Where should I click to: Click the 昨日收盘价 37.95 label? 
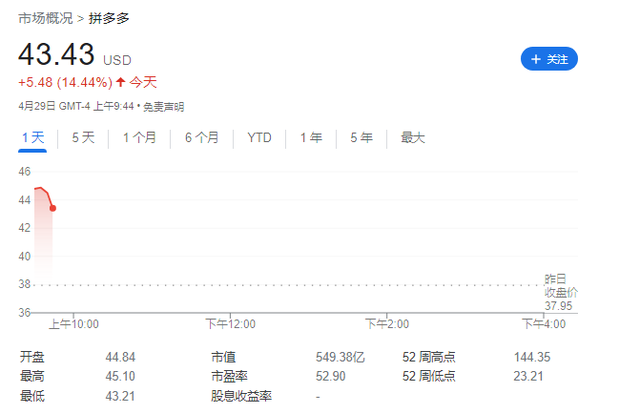(x=561, y=293)
